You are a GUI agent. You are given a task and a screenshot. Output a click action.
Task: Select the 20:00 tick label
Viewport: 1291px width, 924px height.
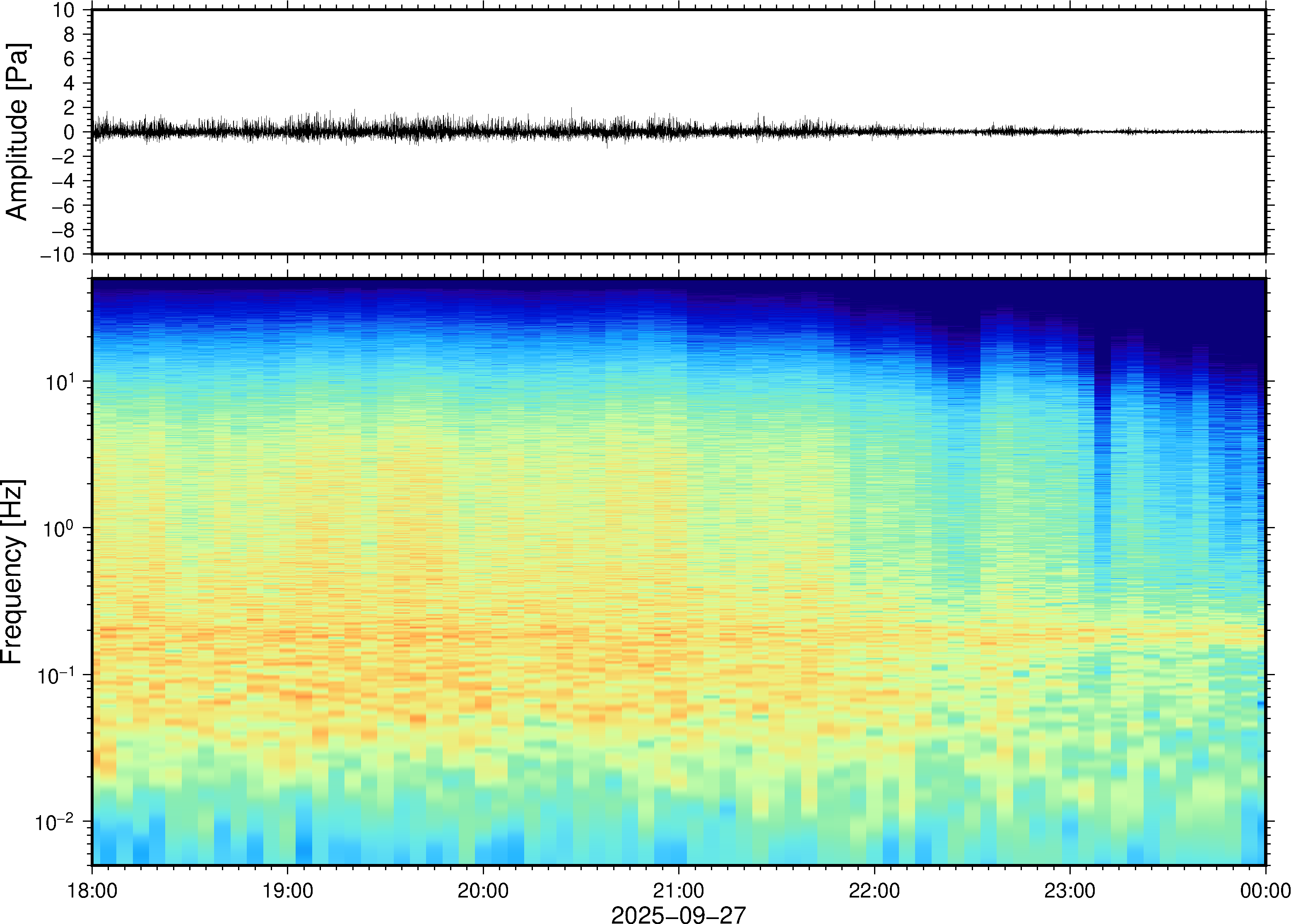(x=483, y=890)
